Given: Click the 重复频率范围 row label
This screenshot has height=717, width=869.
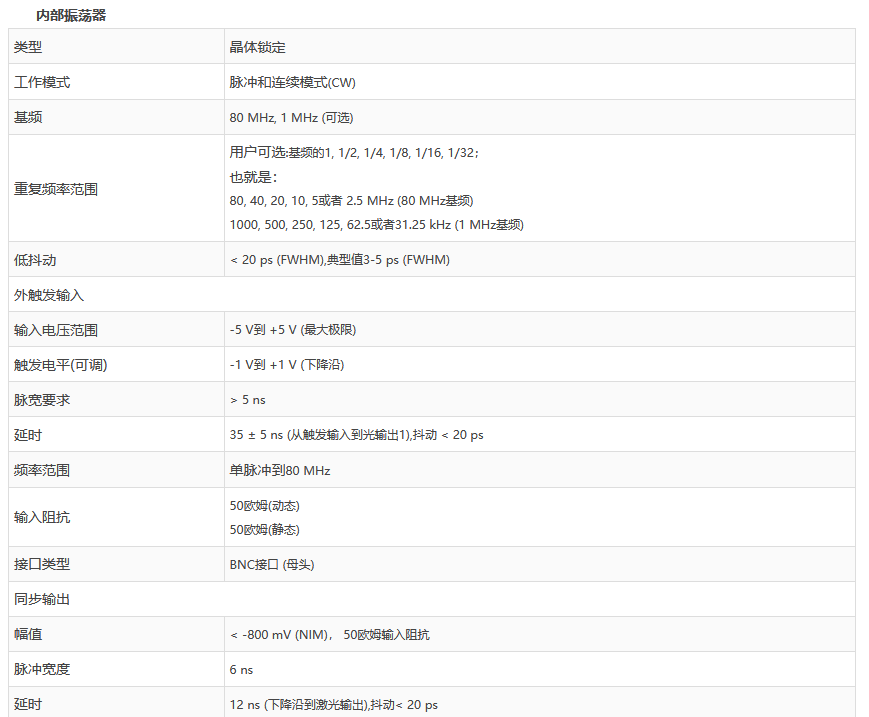Looking at the screenshot, I should [x=56, y=188].
